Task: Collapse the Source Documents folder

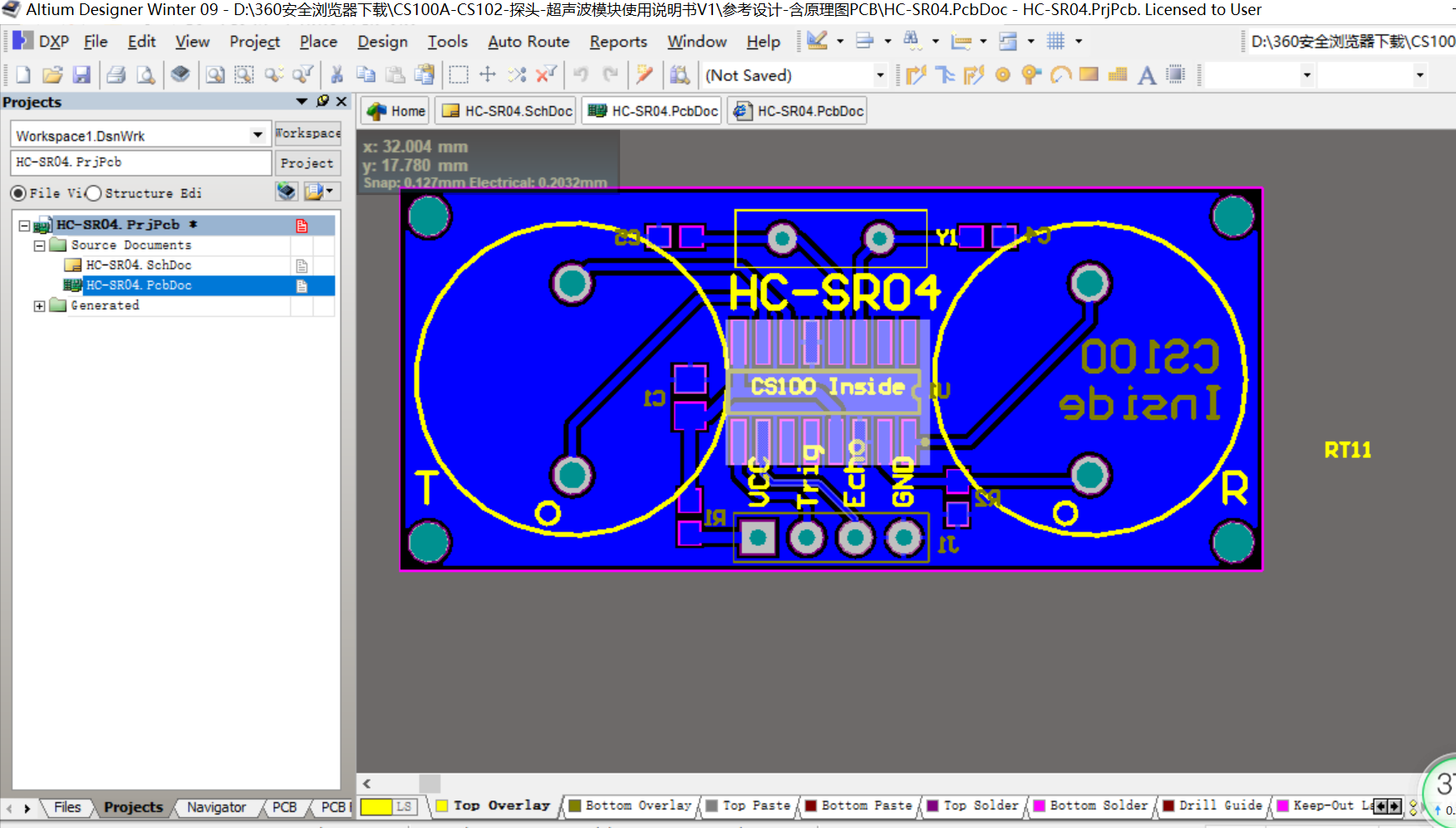Action: [x=39, y=245]
